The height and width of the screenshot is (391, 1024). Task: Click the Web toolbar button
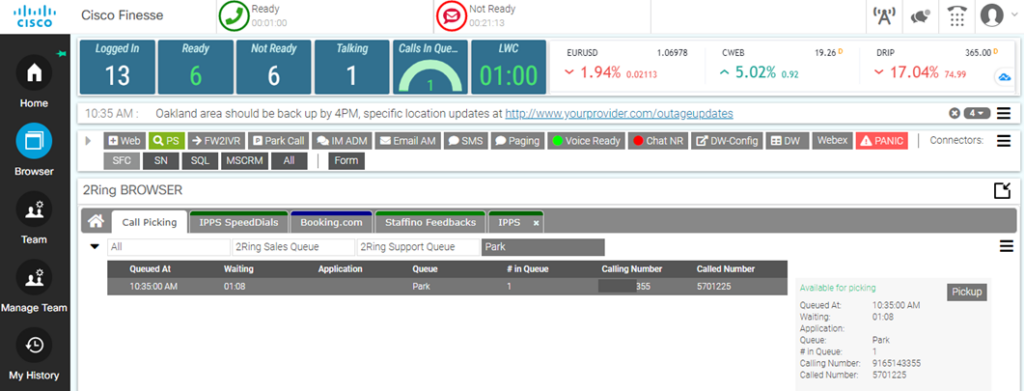pyautogui.click(x=124, y=140)
